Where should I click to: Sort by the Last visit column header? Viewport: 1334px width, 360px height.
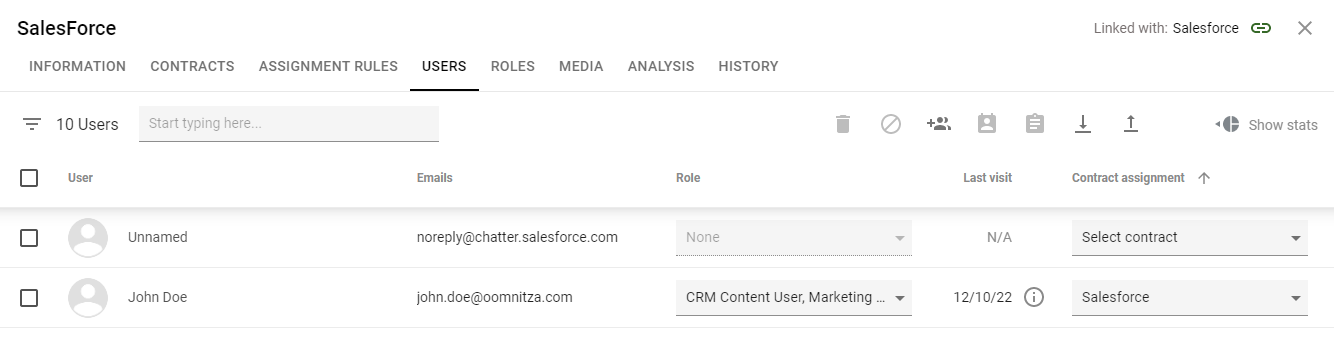coord(987,178)
